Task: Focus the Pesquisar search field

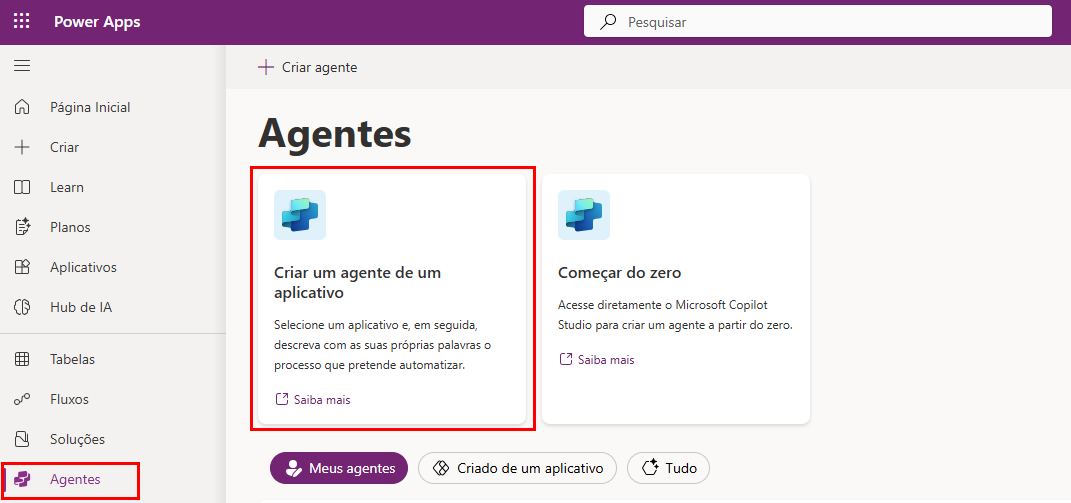Action: coord(818,22)
